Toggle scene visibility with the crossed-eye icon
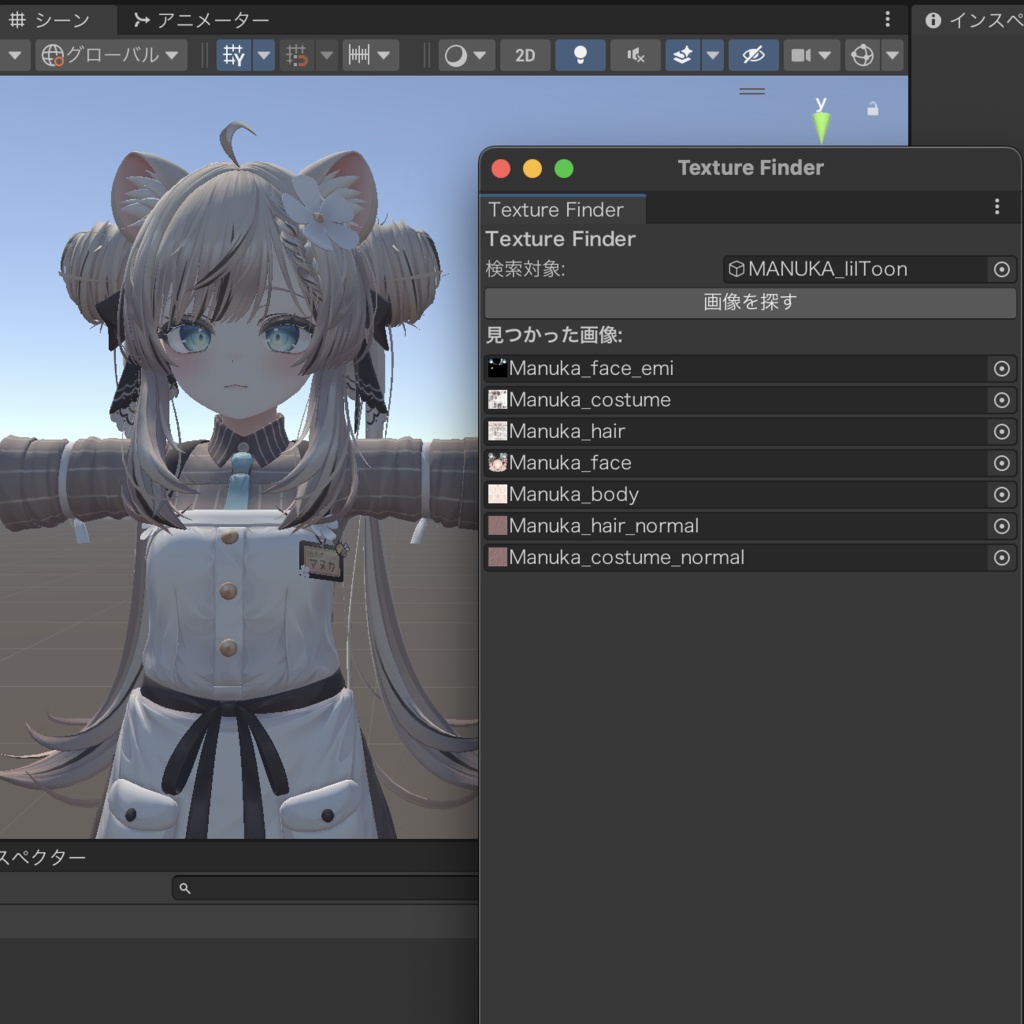The width and height of the screenshot is (1024, 1024). coord(753,55)
